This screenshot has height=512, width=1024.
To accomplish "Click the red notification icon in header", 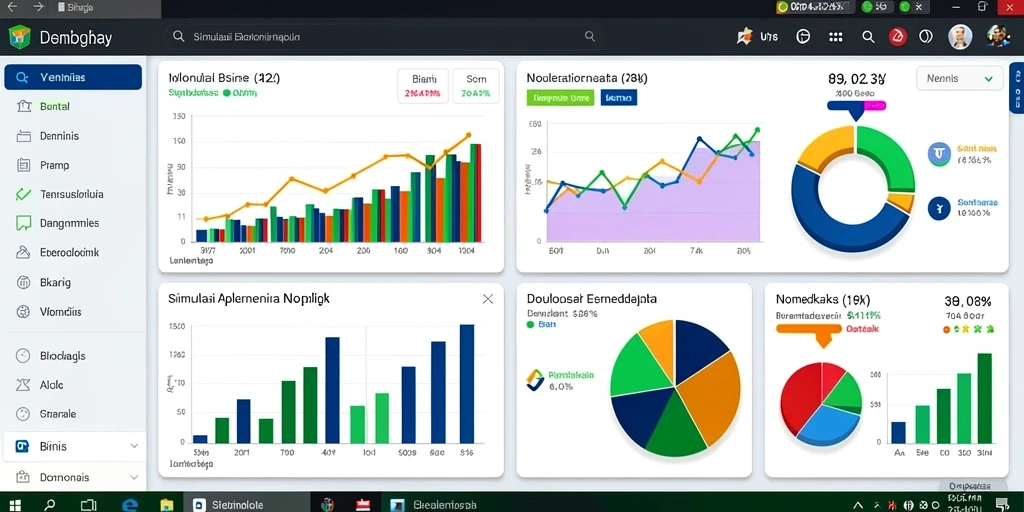I will click(898, 37).
